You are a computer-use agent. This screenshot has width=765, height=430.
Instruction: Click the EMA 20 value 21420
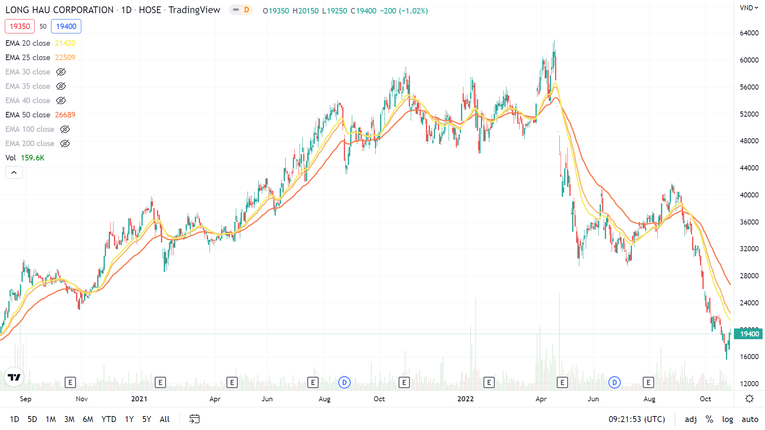pos(65,43)
